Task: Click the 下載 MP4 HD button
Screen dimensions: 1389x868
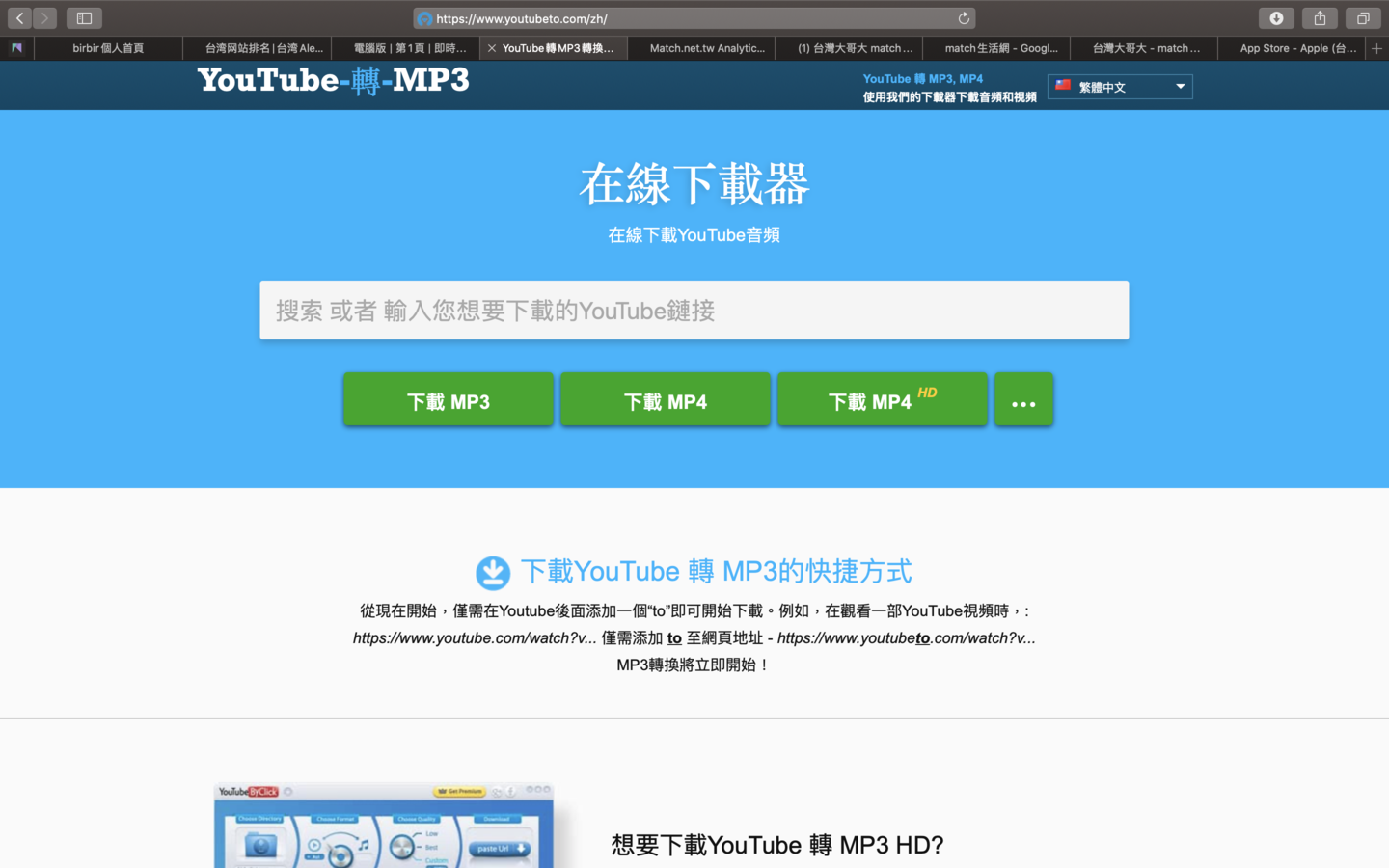Action: coord(883,399)
